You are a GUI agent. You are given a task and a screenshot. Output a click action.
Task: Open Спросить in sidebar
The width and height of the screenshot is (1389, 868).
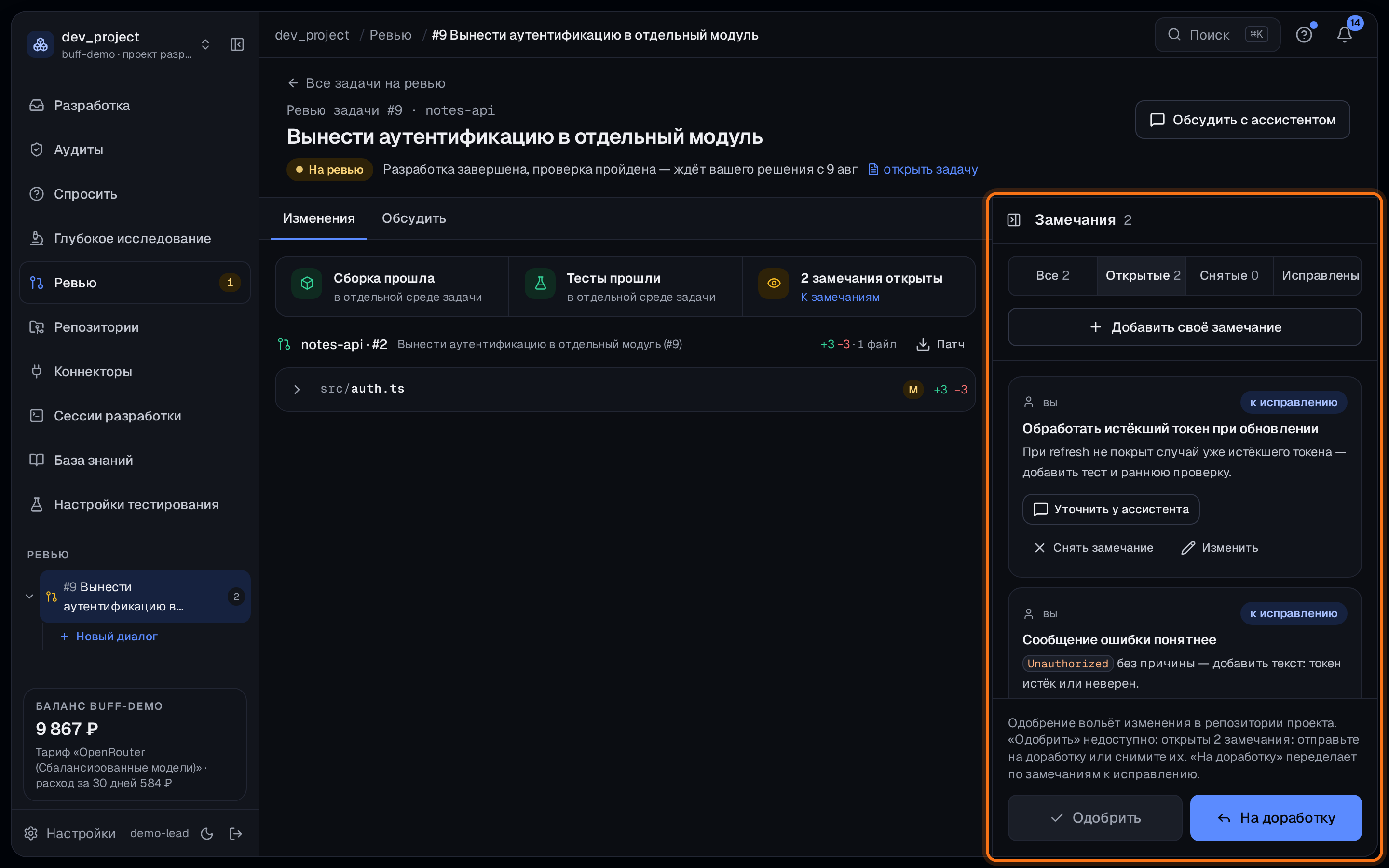click(135, 194)
